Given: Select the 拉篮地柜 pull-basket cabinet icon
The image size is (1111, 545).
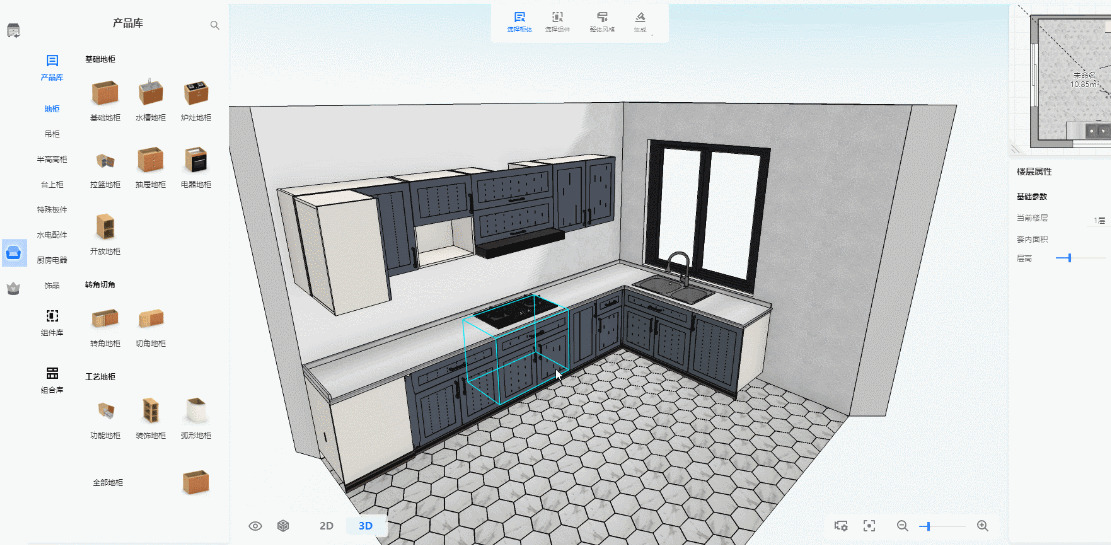Looking at the screenshot, I should click(x=105, y=161).
